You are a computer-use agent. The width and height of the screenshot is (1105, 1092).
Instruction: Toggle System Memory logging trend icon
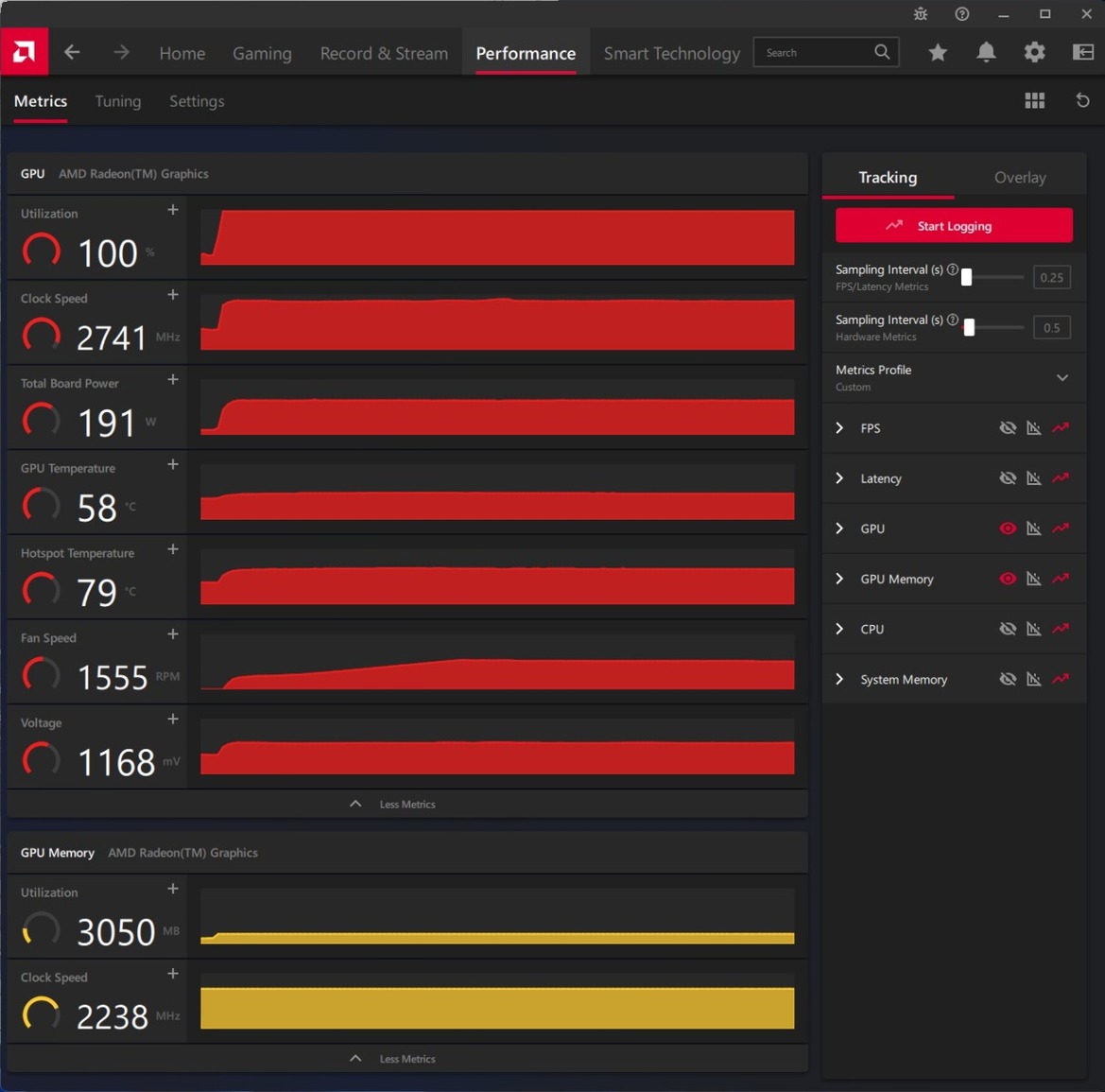pos(1061,679)
